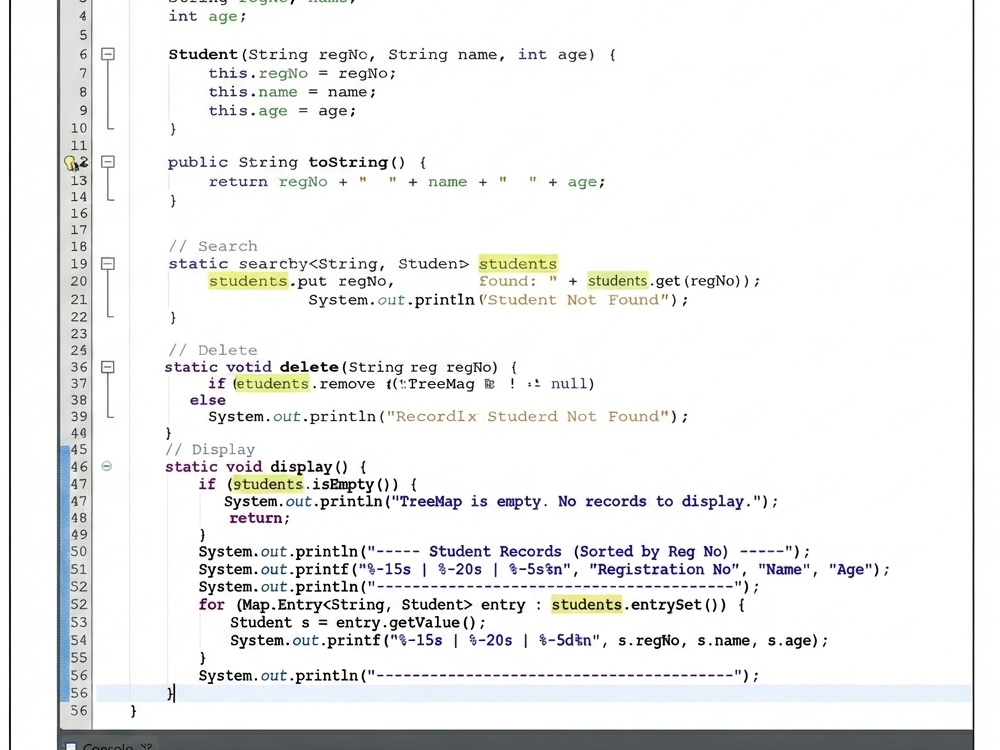This screenshot has height=750, width=1000.
Task: Collapse the search method fold on line 19
Action: click(x=108, y=263)
